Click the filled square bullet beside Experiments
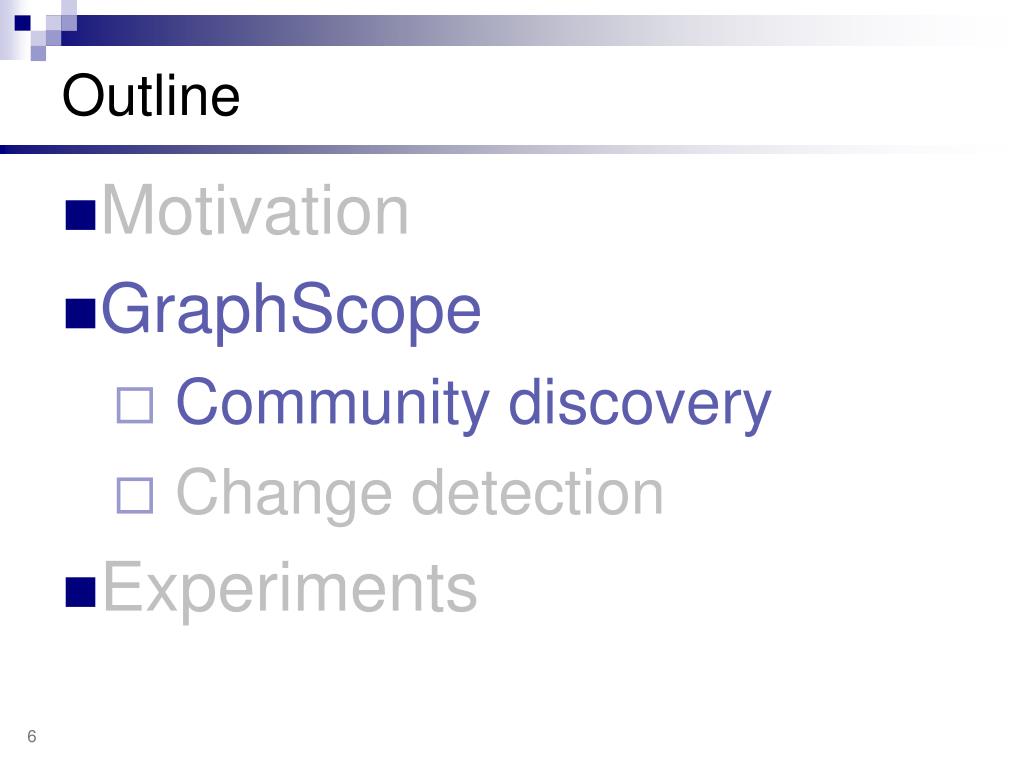The image size is (1024, 768). (x=81, y=592)
